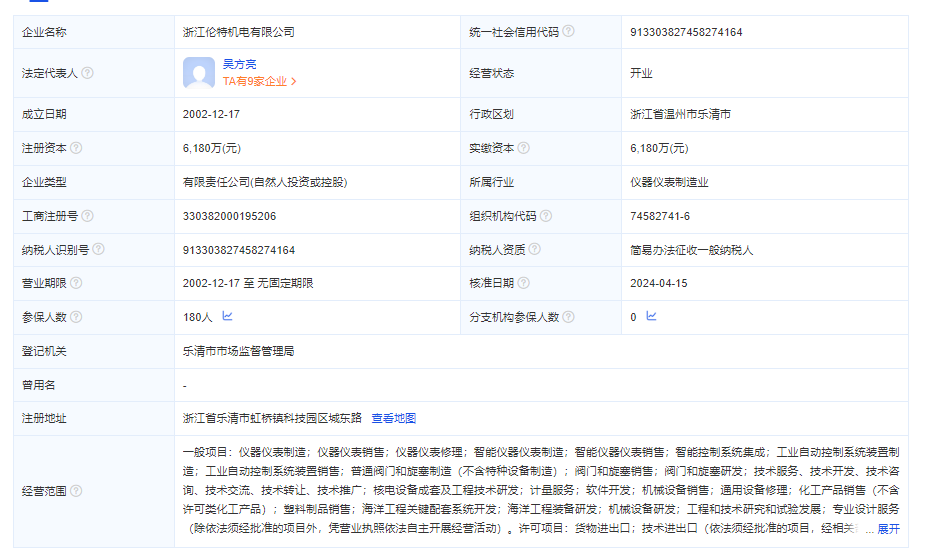Viewport: 928px width, 556px height.
Task: Show help icon for 参保人数
Action: coord(76,317)
